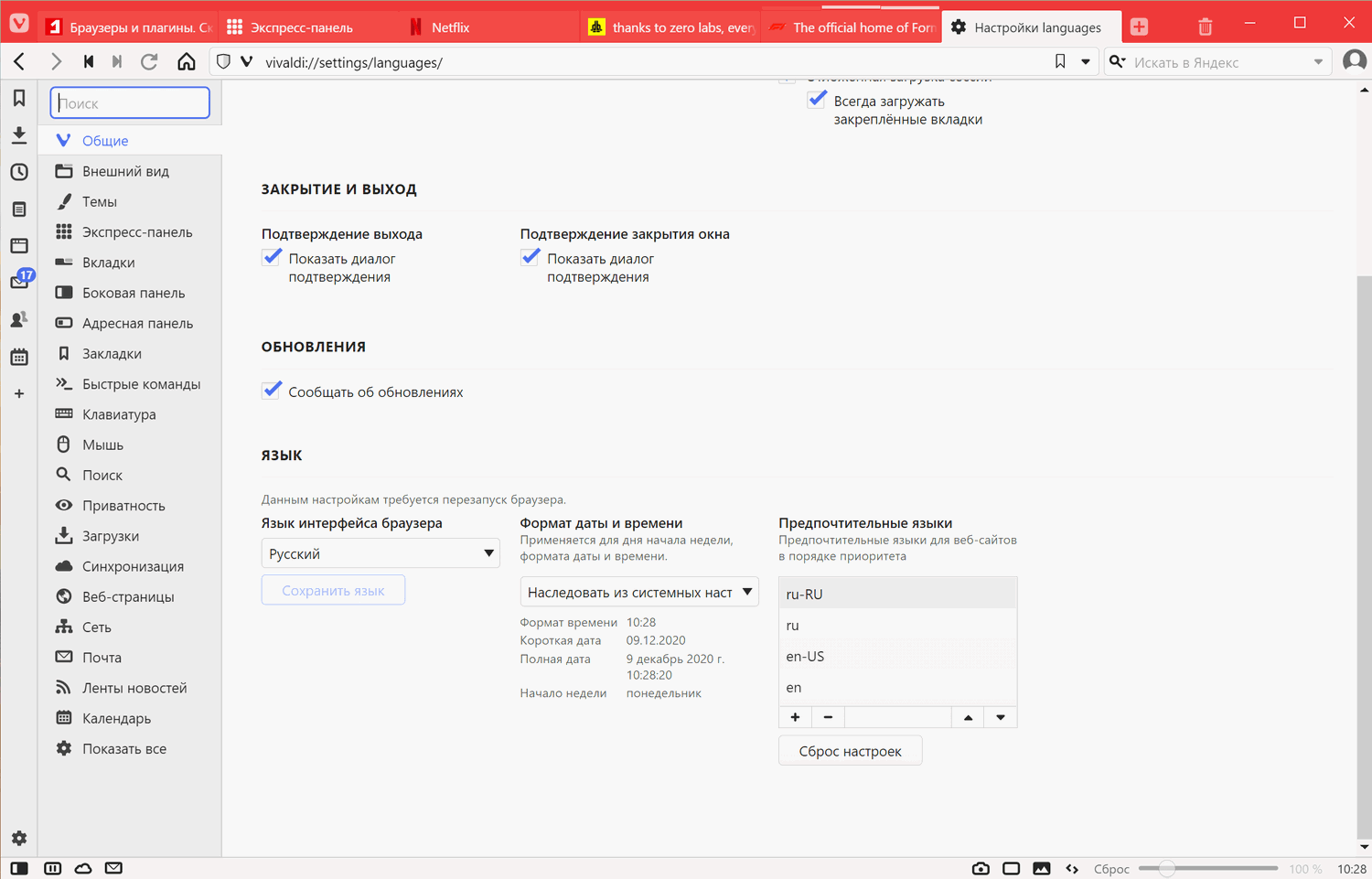Screen dimensions: 1372x879
Task: Open Темы settings category
Action: click(130, 201)
